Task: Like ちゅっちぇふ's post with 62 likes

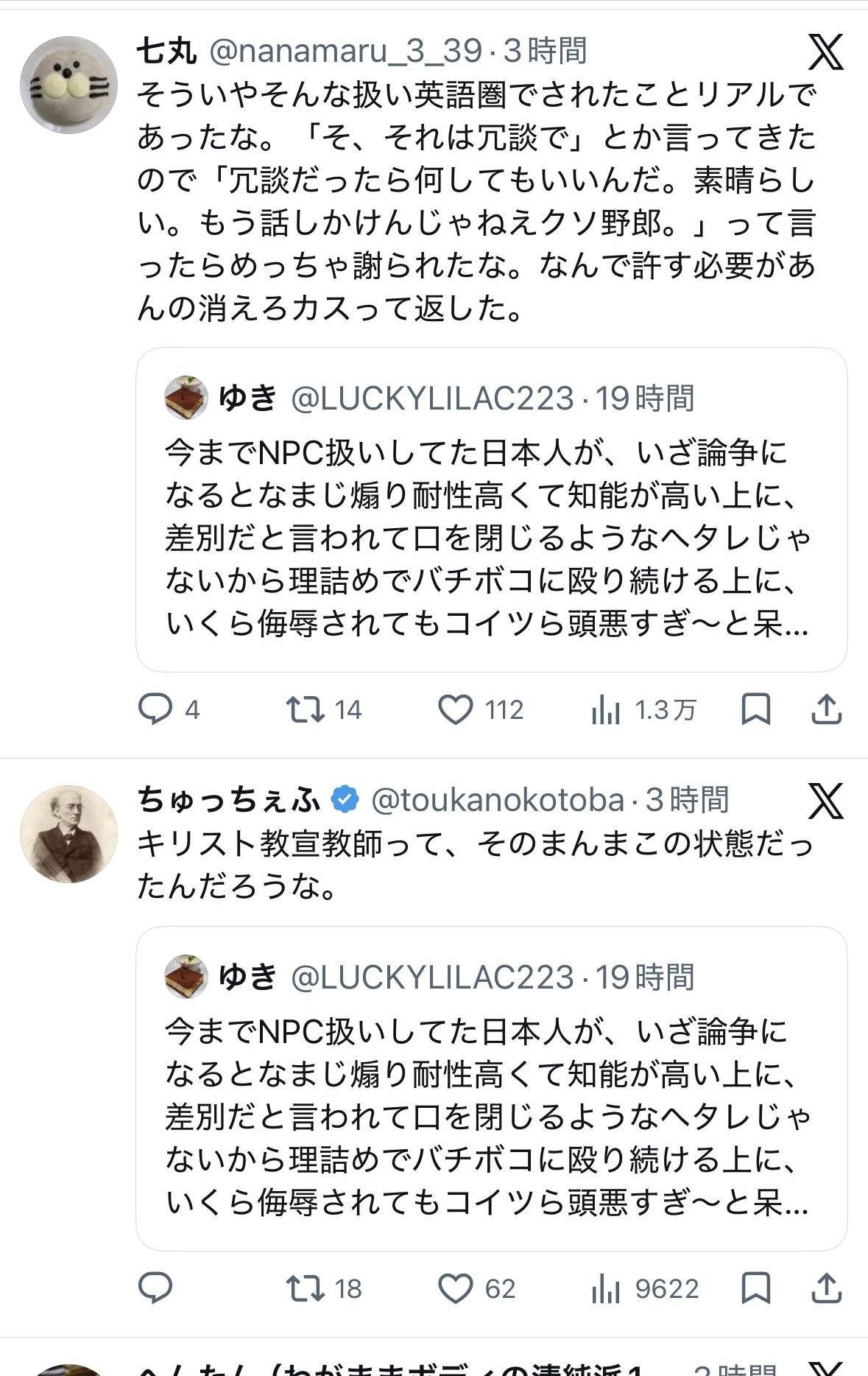Action: 456,1288
